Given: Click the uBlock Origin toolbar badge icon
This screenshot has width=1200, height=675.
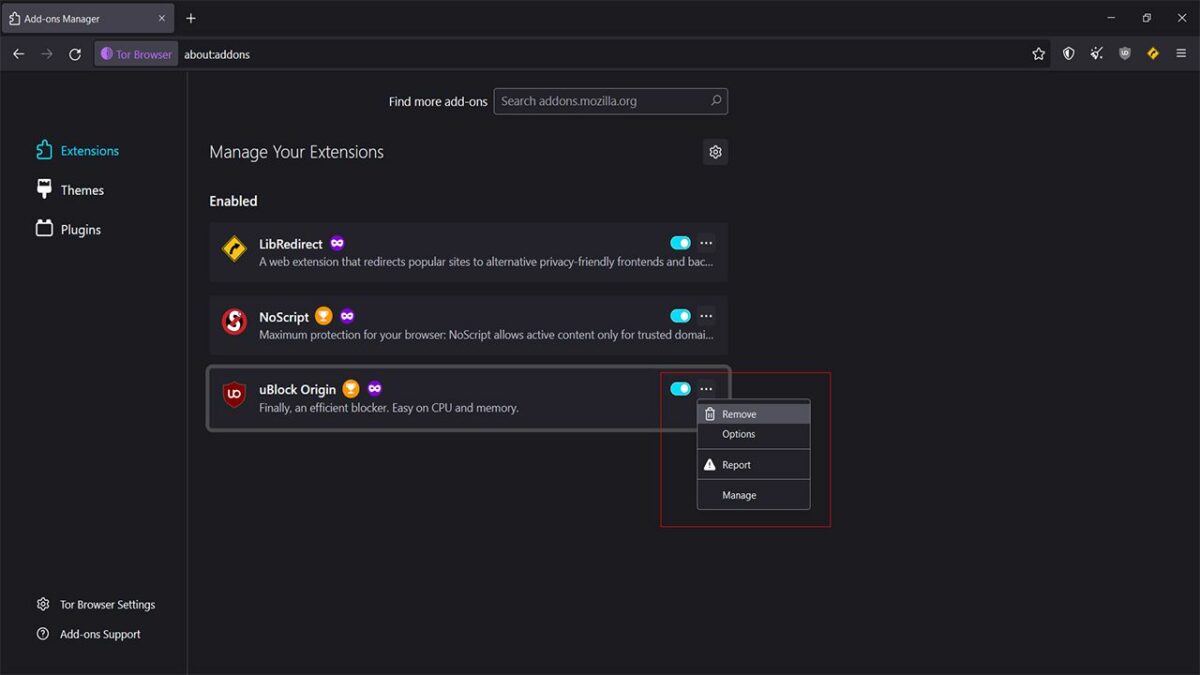Looking at the screenshot, I should pos(1124,54).
